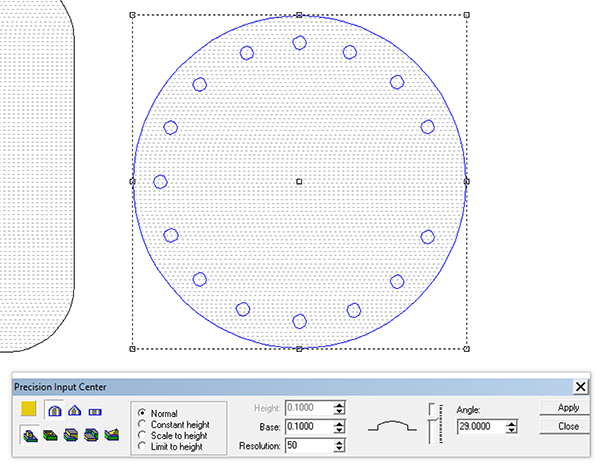This screenshot has height=468, width=600.
Task: Close the Precision Input Center with X
Action: [580, 387]
